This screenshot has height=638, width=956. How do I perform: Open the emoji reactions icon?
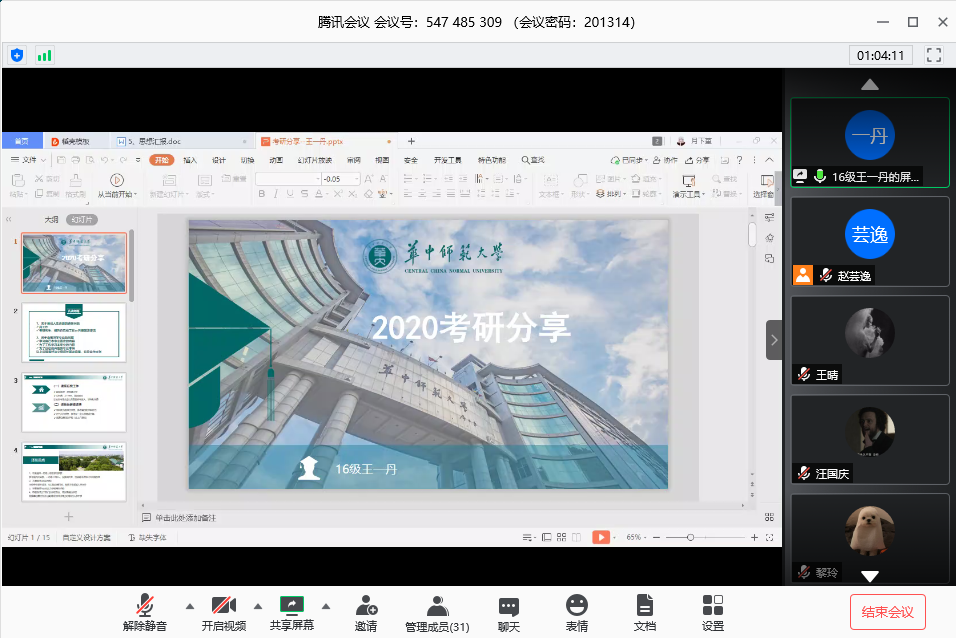[577, 613]
